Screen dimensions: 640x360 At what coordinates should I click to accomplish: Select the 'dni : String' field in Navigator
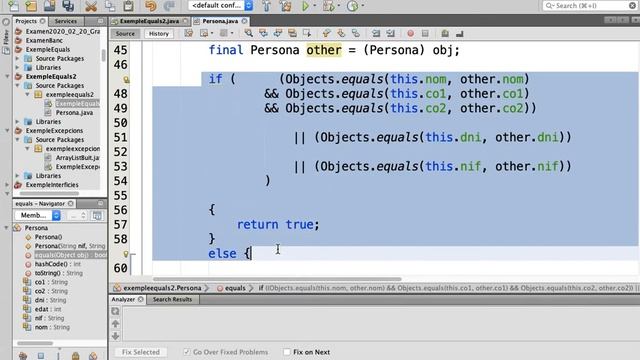pyautogui.click(x=50, y=300)
